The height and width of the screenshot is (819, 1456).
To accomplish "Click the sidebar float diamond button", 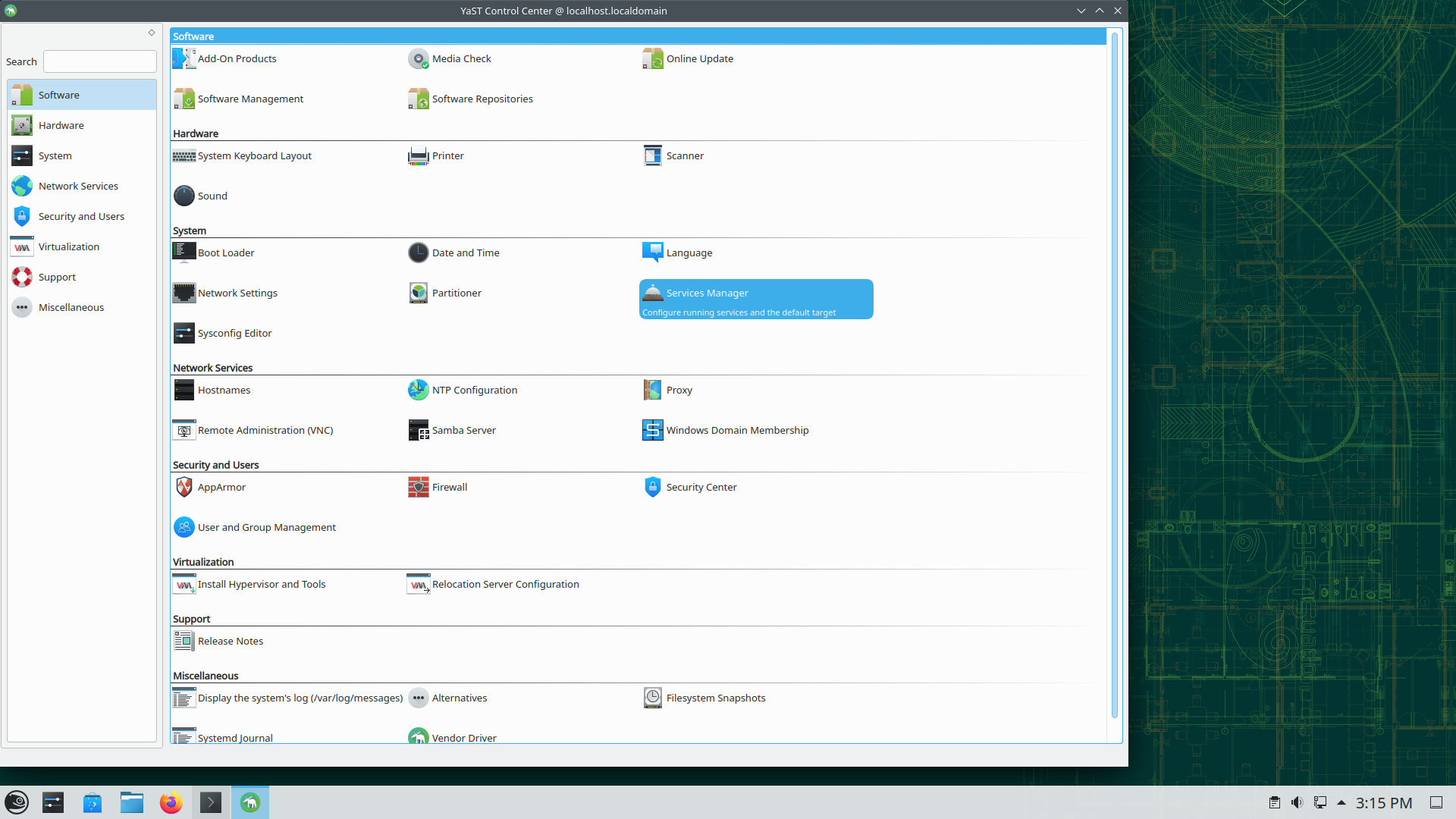I will click(x=152, y=33).
